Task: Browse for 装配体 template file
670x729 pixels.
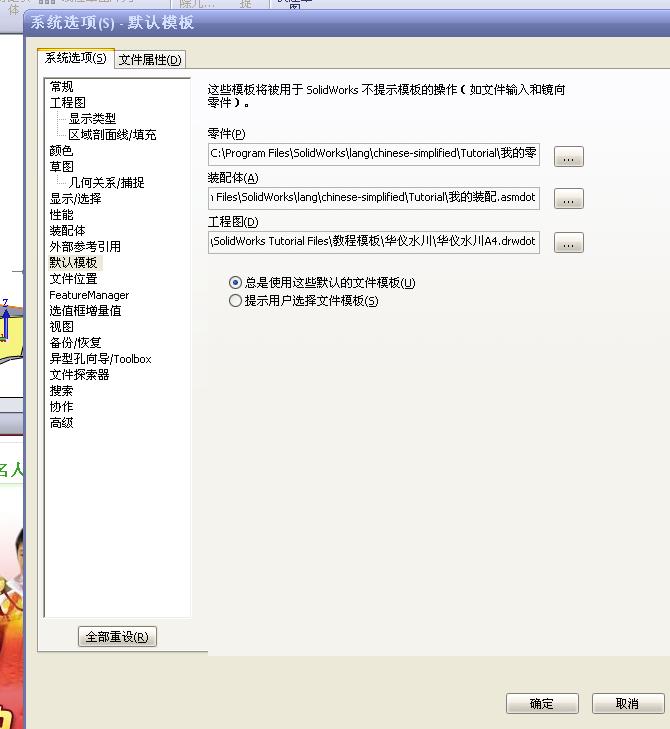Action: pyautogui.click(x=569, y=199)
